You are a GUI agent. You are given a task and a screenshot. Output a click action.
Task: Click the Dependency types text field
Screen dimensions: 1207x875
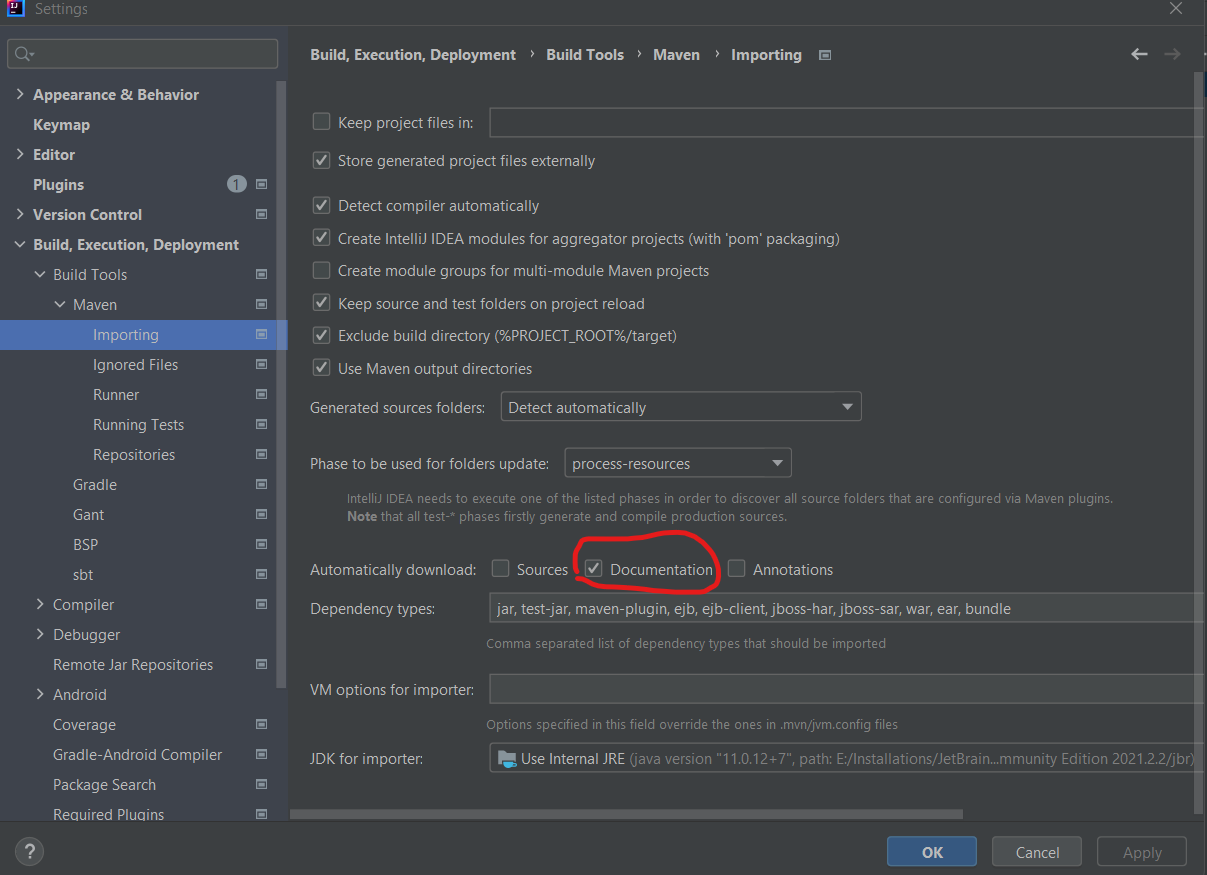click(846, 608)
